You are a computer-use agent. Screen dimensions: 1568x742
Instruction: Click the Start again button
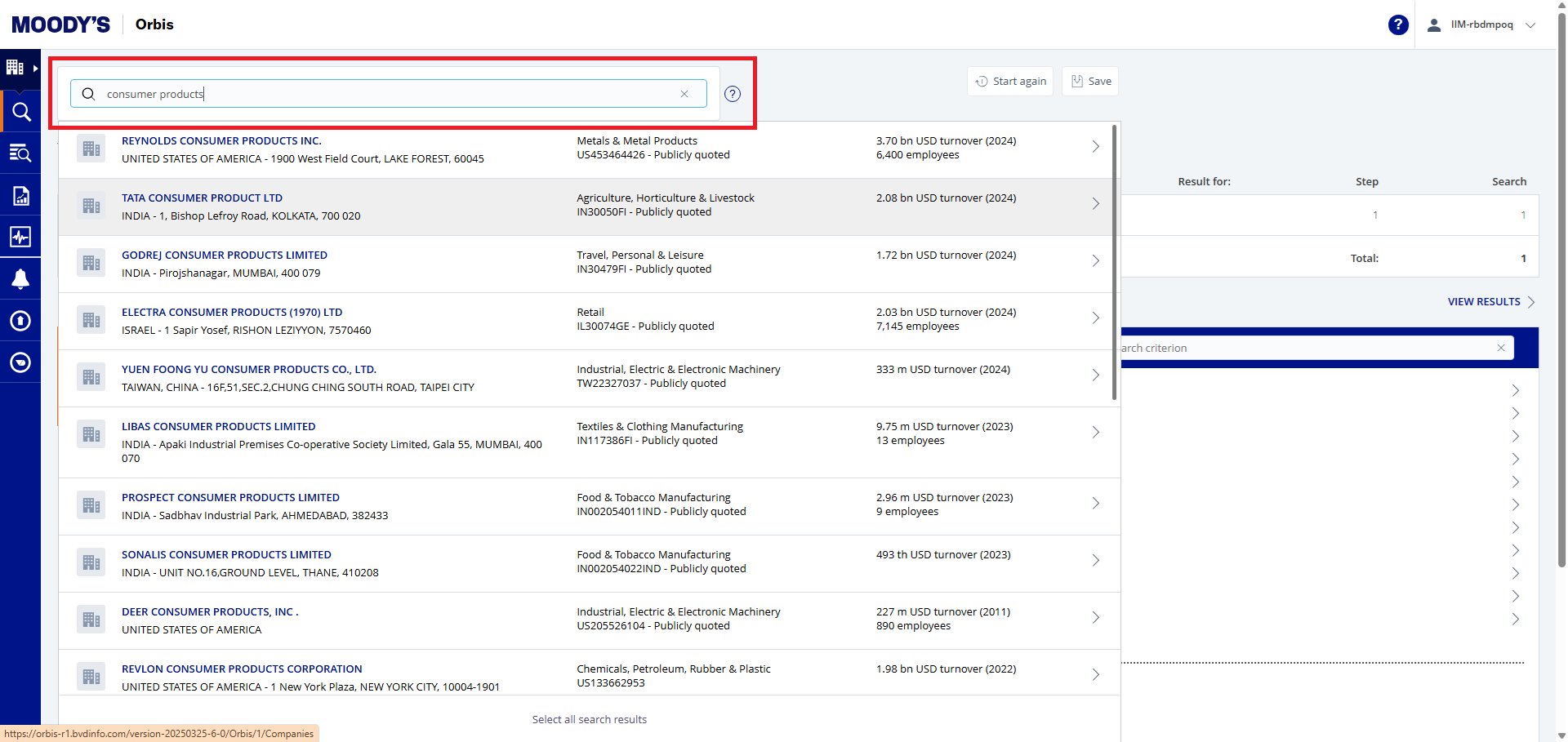(x=1010, y=82)
